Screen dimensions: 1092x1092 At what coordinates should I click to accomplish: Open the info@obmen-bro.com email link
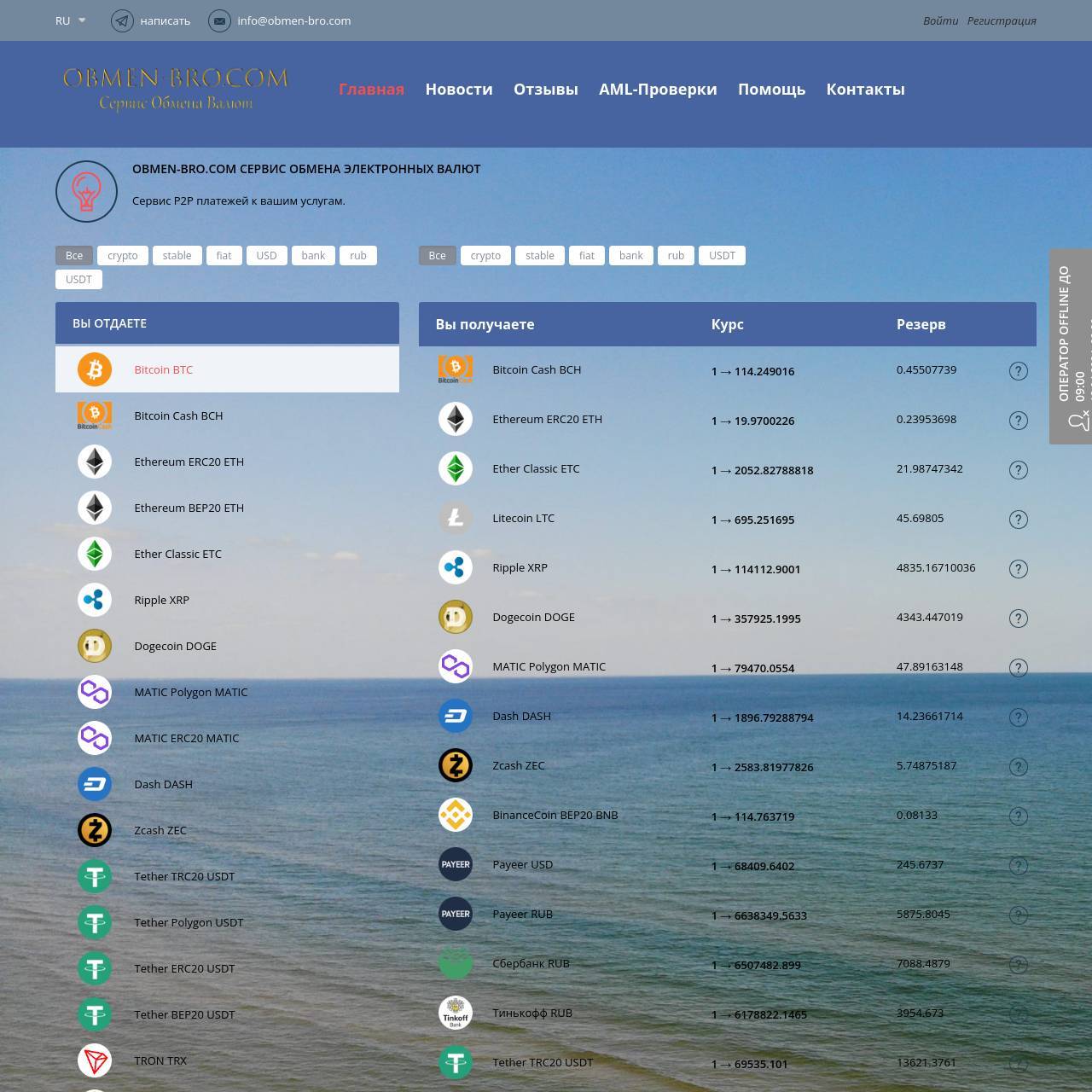293,20
